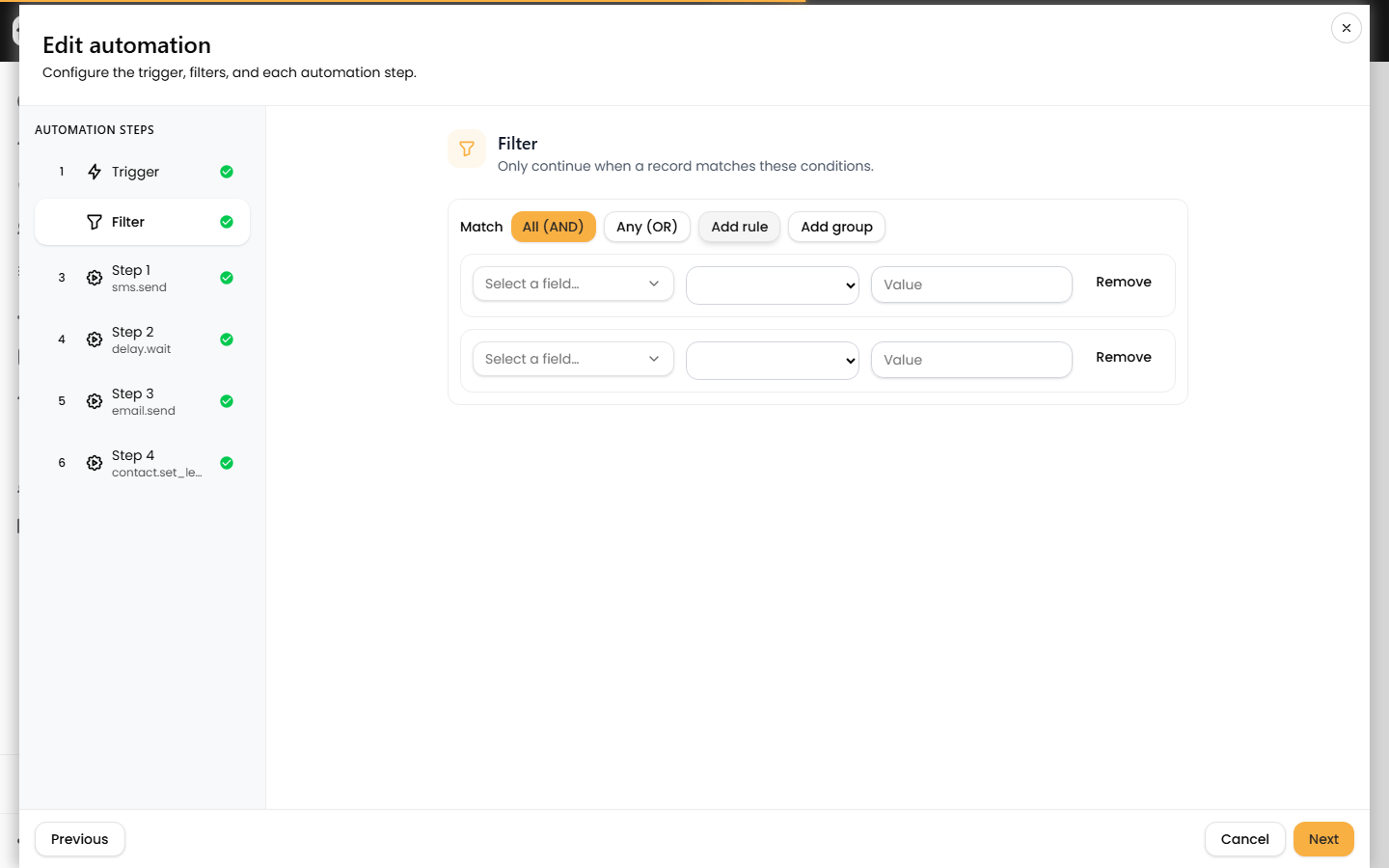Select the All (AND) match option

coord(553,227)
